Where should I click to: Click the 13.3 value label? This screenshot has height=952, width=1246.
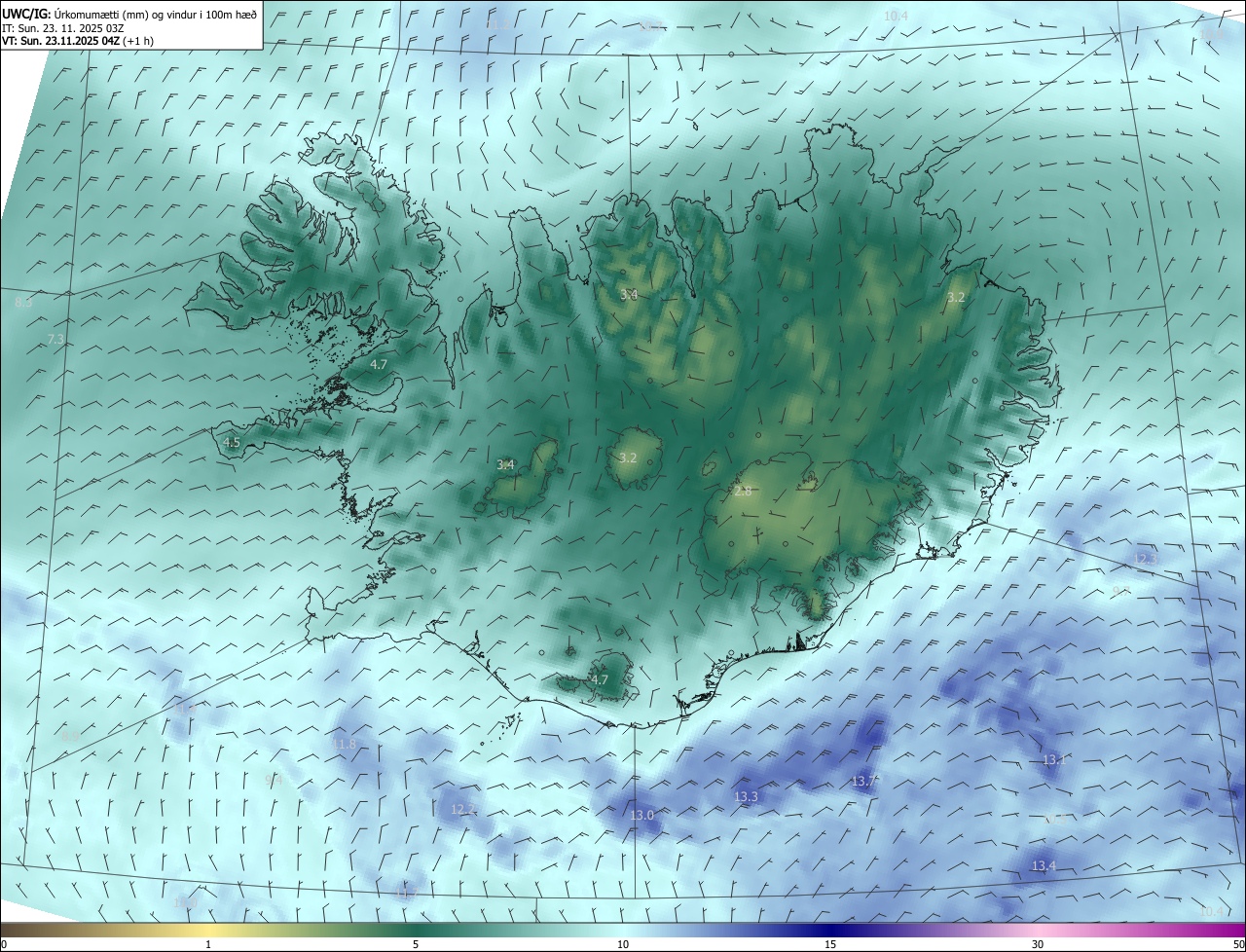pos(746,796)
